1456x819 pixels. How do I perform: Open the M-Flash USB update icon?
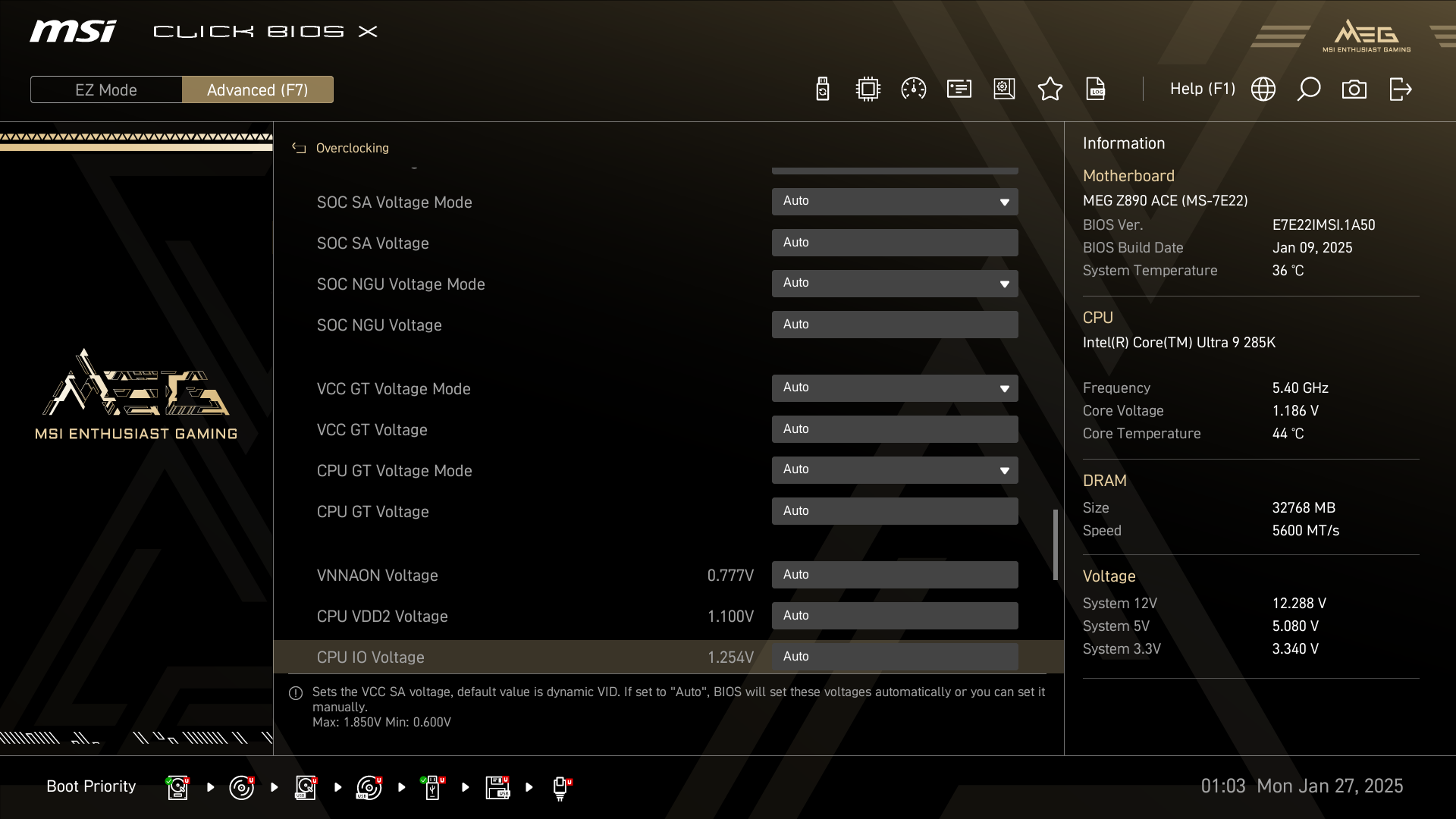(x=822, y=89)
